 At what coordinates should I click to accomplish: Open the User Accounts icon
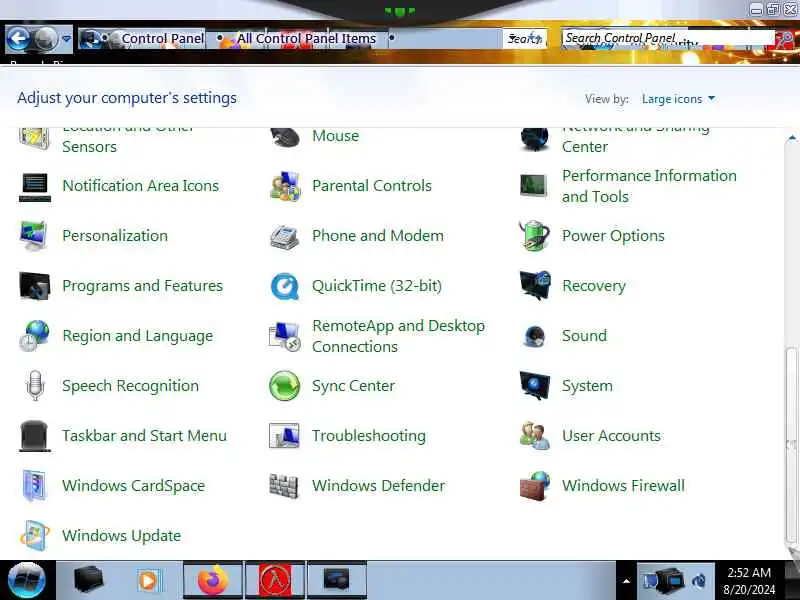535,436
